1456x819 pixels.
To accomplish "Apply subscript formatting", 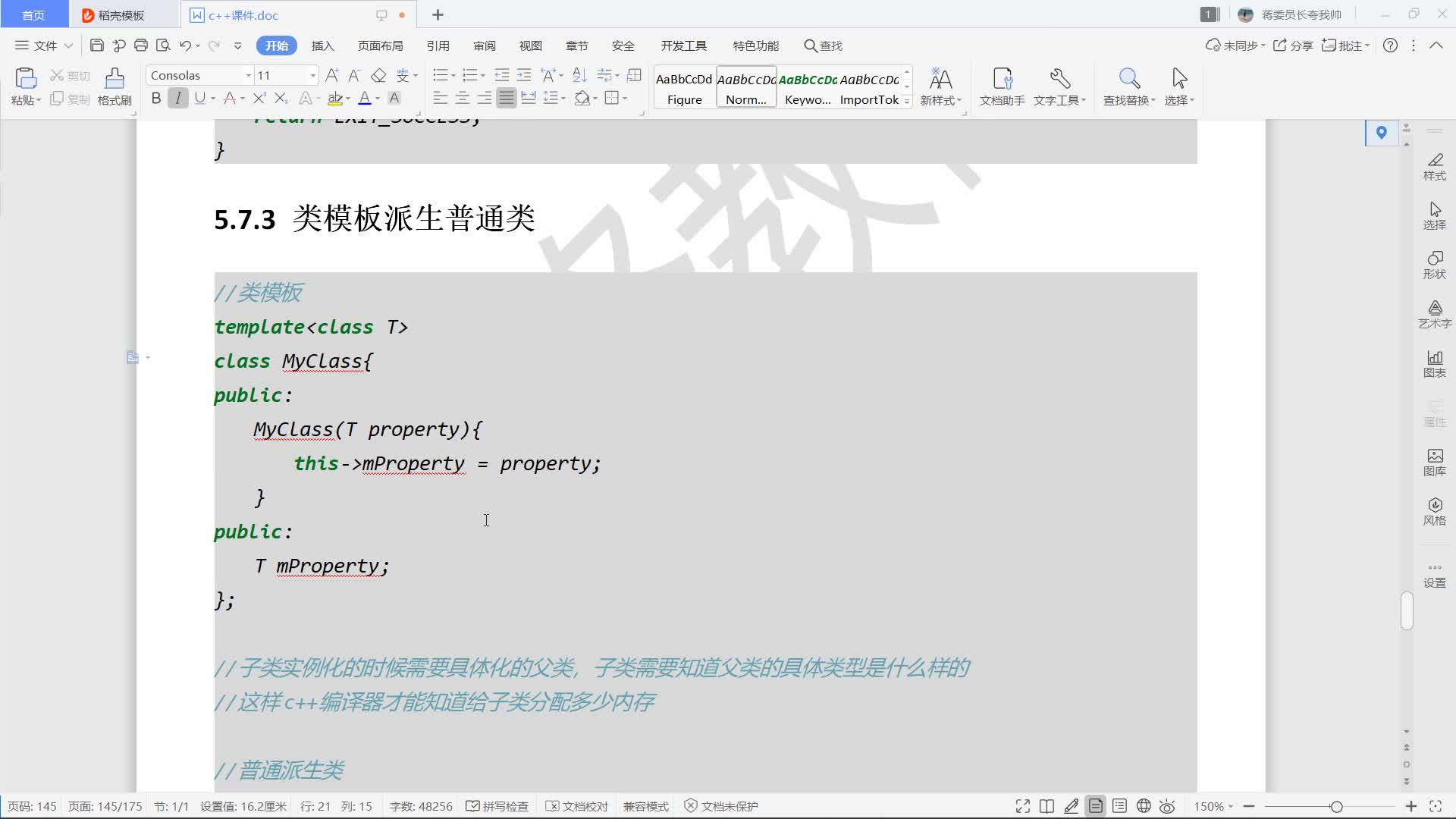I will (x=281, y=98).
